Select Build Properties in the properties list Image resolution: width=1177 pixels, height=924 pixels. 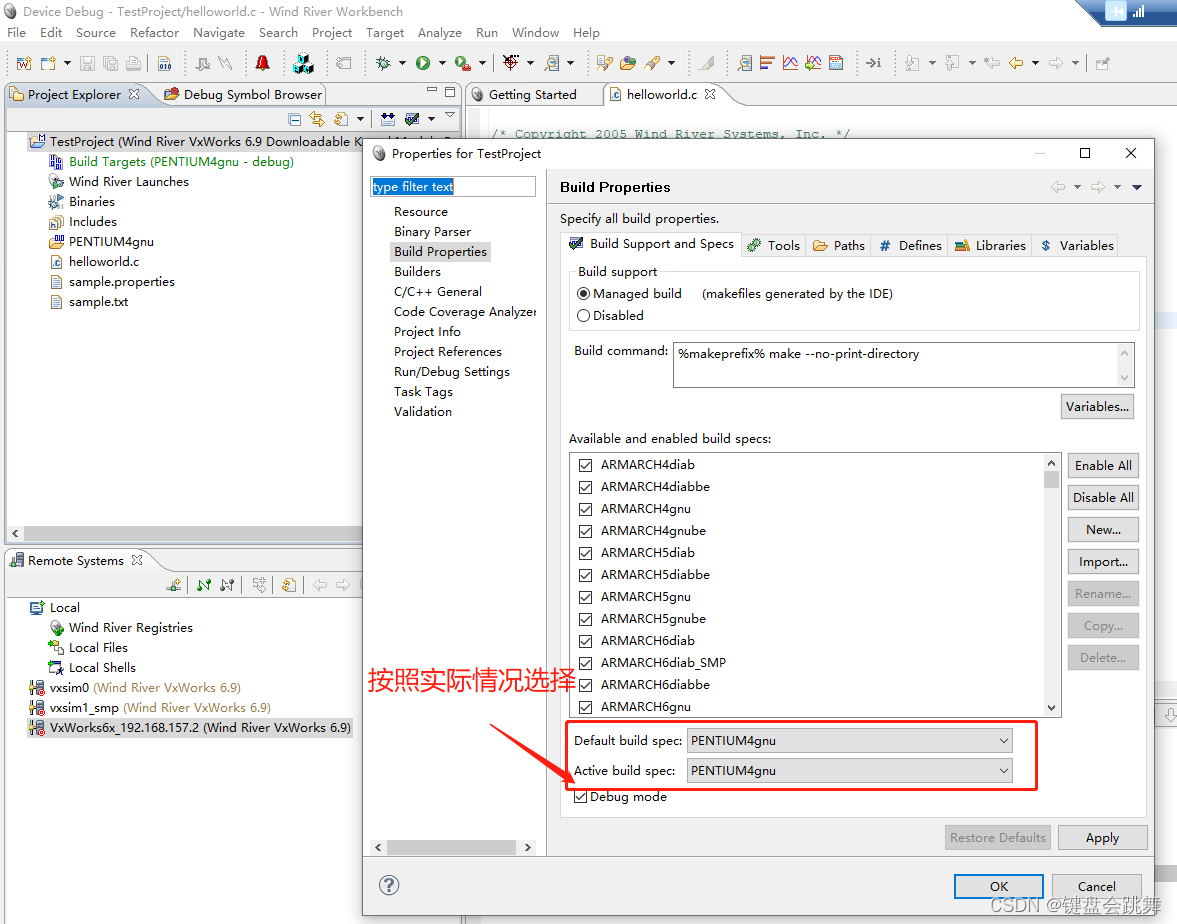pos(440,251)
